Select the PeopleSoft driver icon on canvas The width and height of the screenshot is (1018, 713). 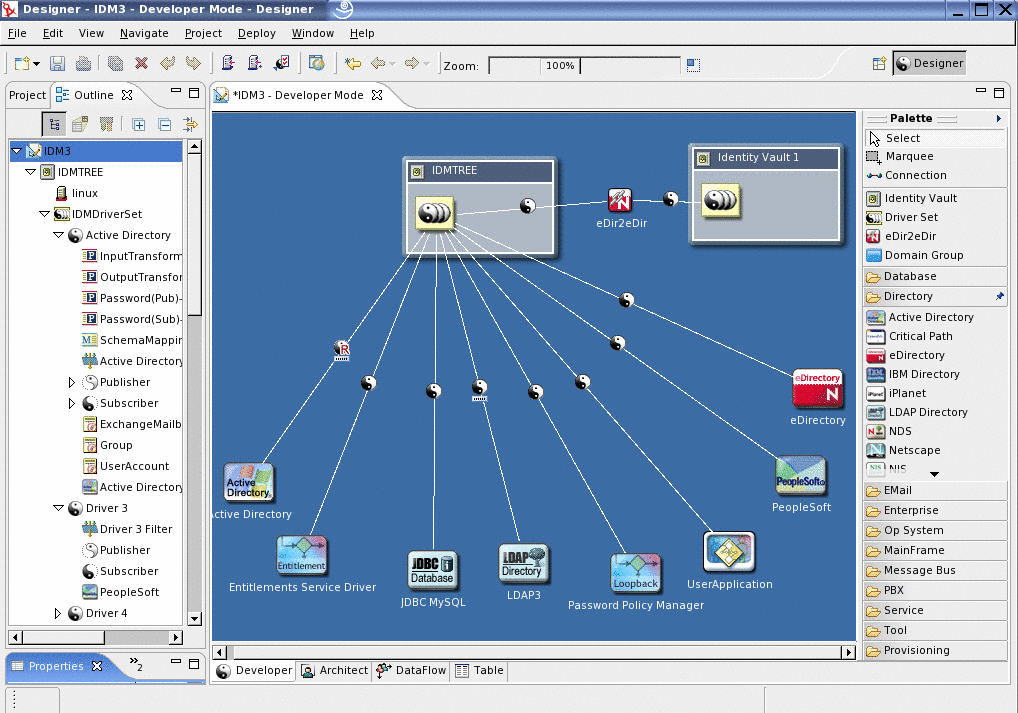[801, 475]
